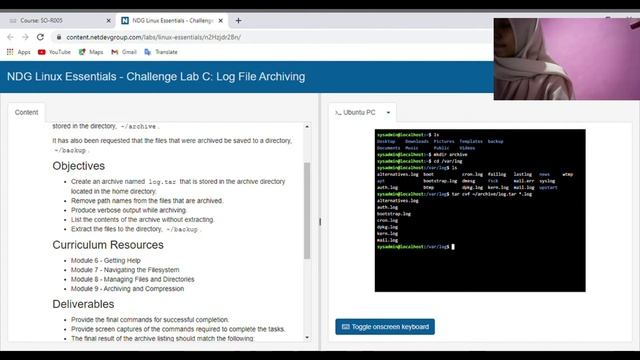This screenshot has height=360, width=640.
Task: Click the webcam video thumbnail
Action: point(567,59)
